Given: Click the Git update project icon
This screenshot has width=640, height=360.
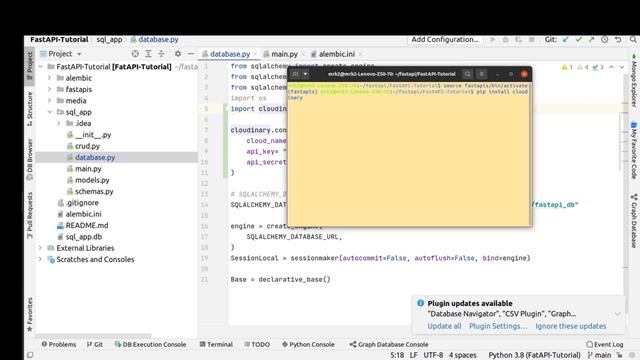Looking at the screenshot, I should coord(565,40).
